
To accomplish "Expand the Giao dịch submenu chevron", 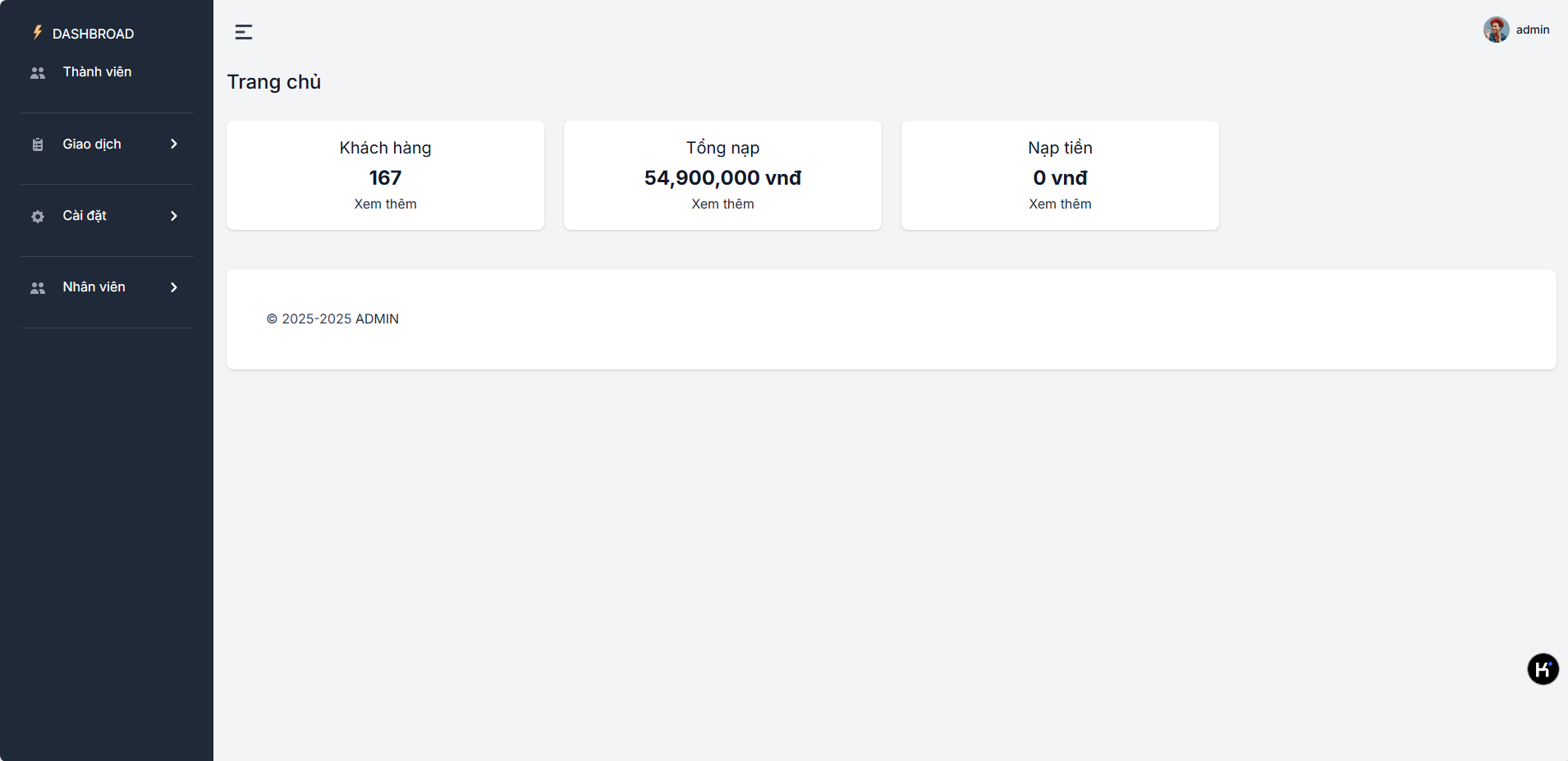I will 174,144.
